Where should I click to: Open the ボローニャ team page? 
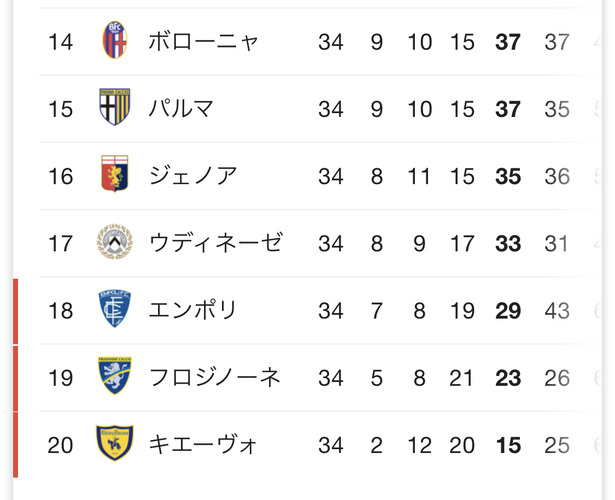(x=204, y=42)
